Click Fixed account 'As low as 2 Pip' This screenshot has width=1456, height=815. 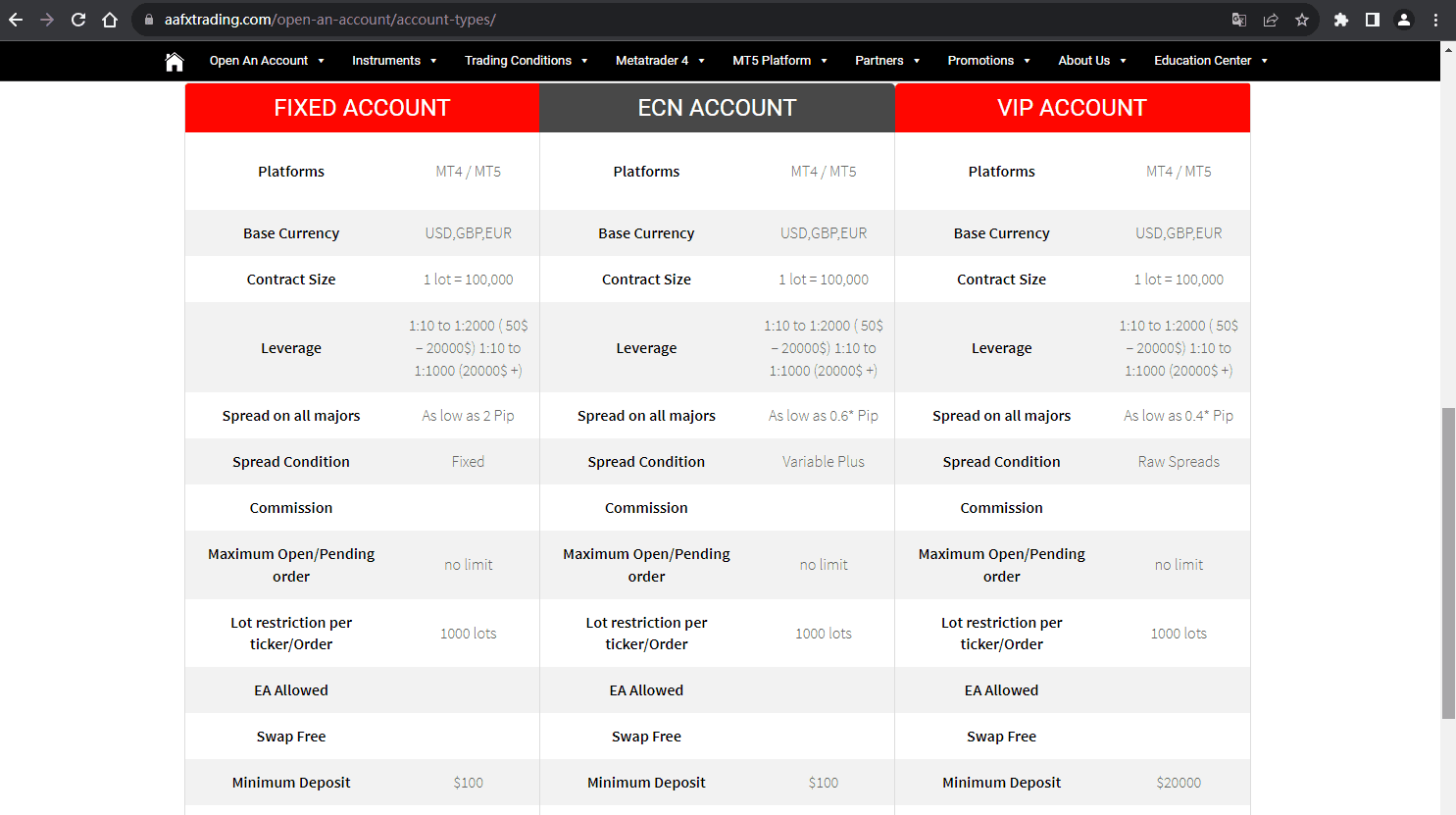click(x=468, y=416)
